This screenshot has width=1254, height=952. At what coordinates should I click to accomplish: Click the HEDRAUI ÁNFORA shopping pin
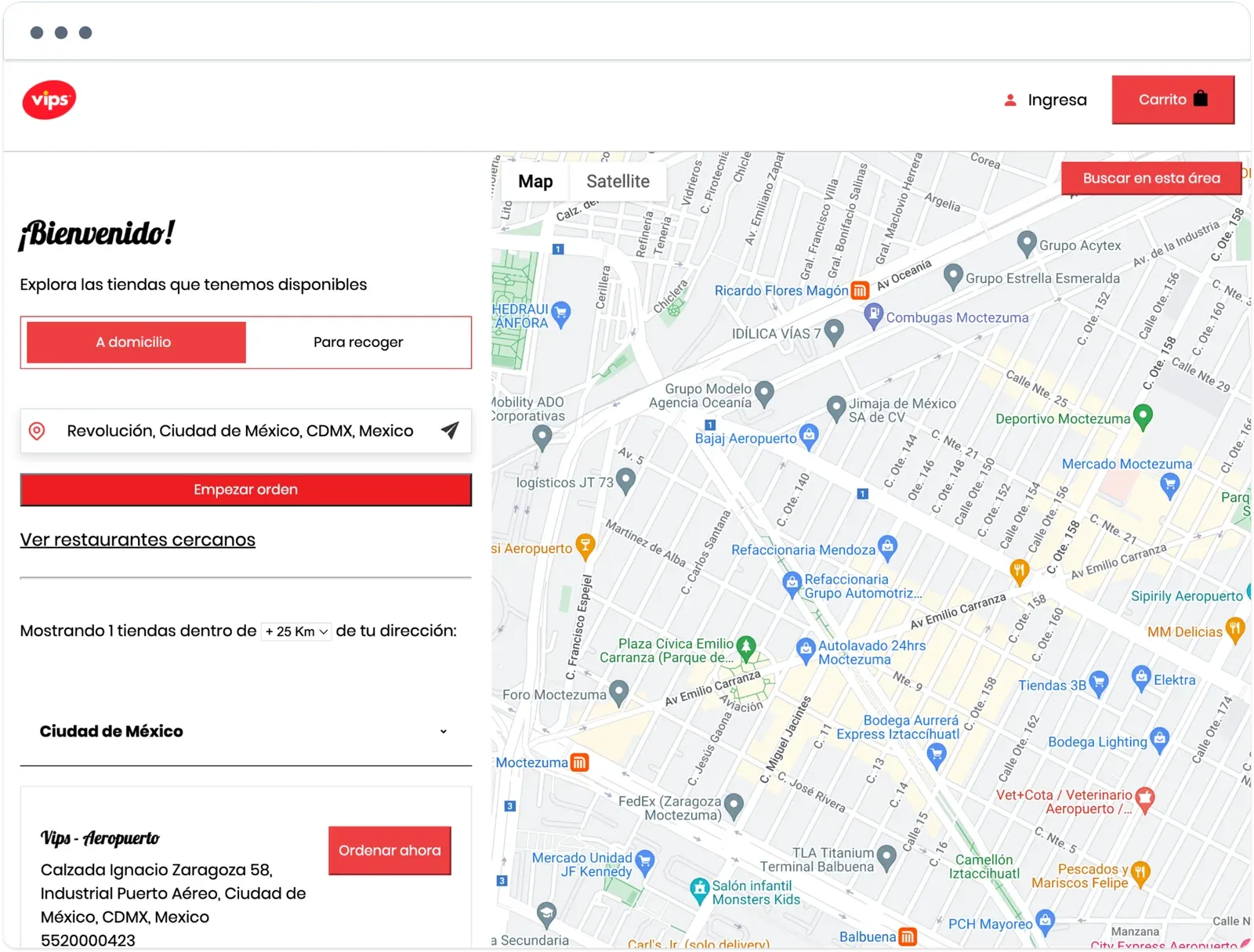click(x=560, y=314)
